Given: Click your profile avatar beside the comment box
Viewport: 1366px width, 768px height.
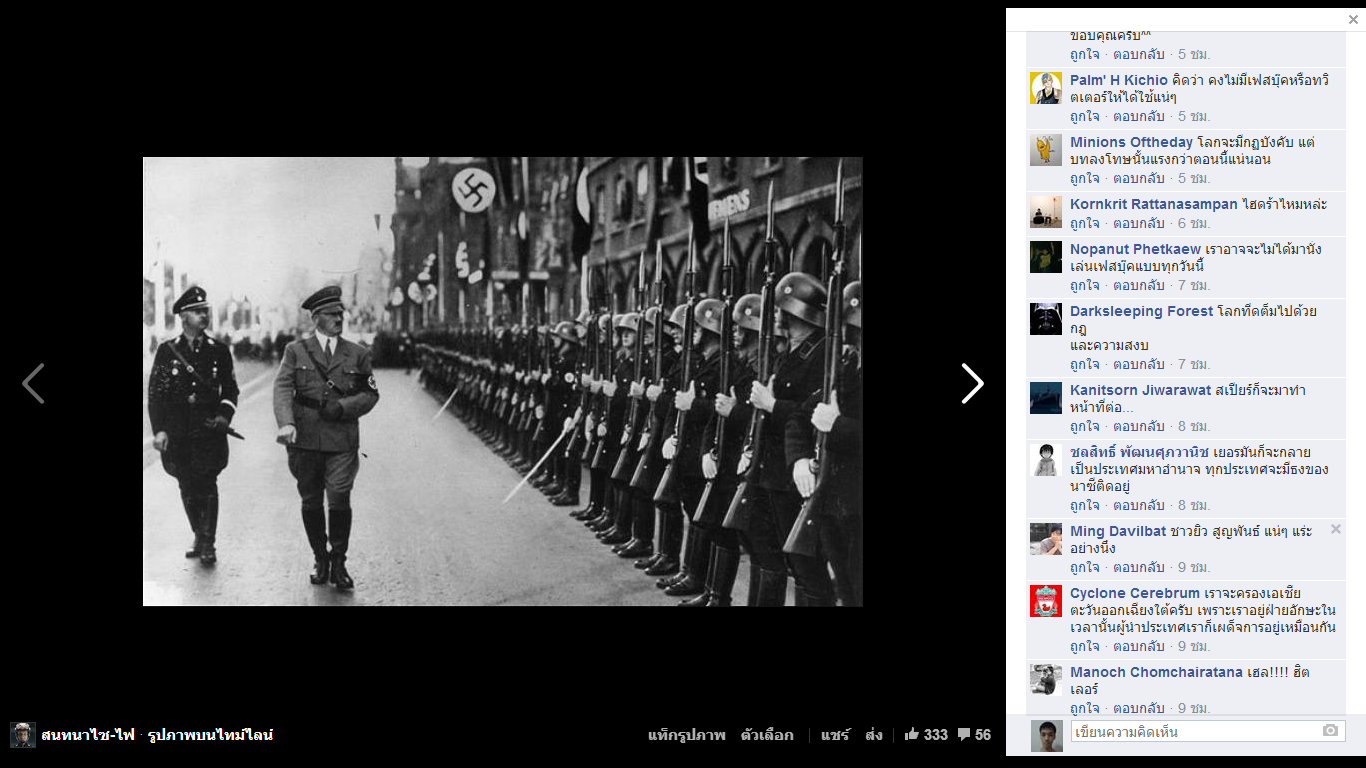Looking at the screenshot, I should pyautogui.click(x=1047, y=736).
